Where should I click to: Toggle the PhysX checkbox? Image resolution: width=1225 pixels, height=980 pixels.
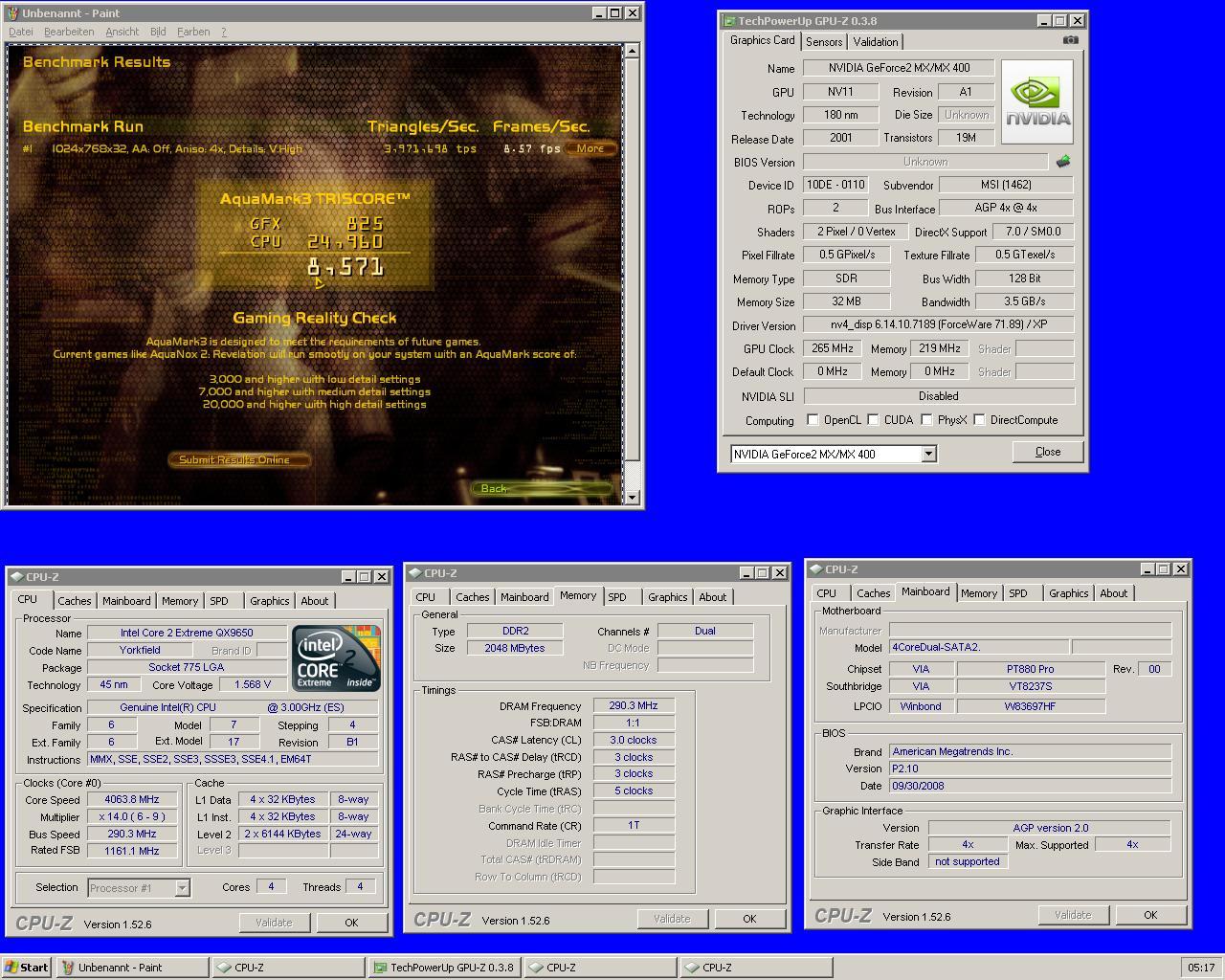click(x=926, y=419)
